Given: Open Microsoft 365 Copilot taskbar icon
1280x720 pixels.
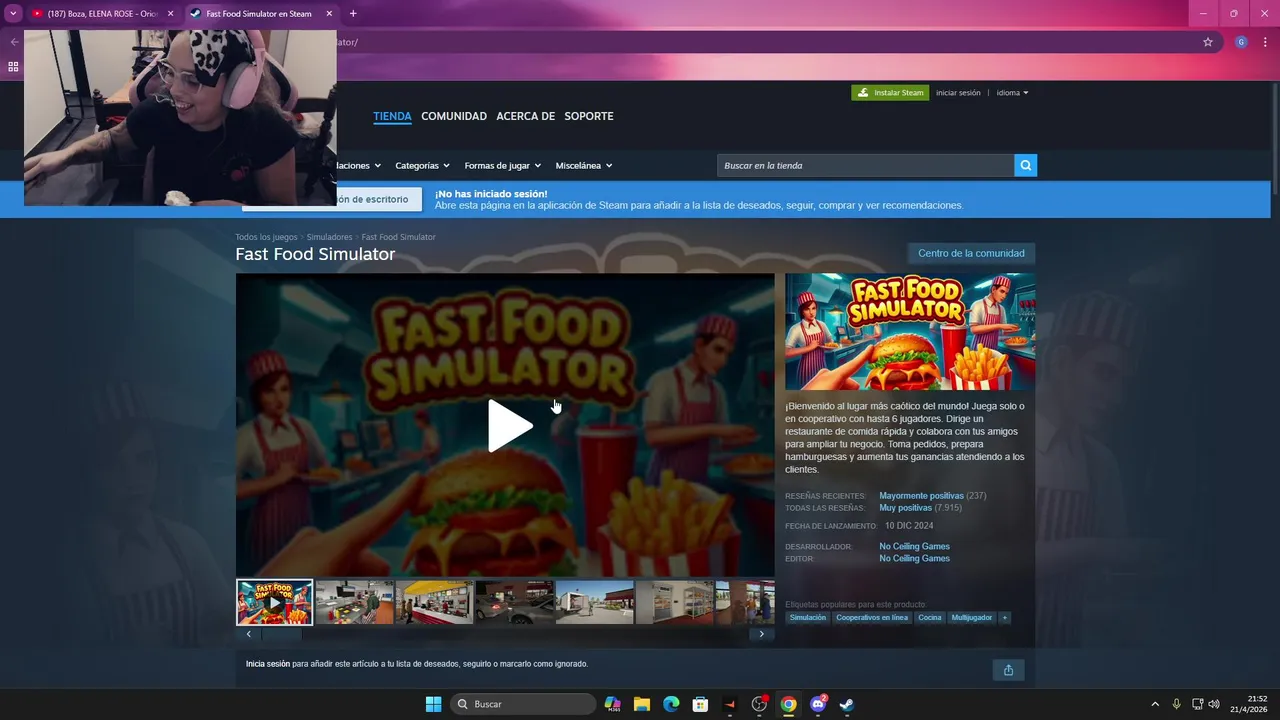Looking at the screenshot, I should click(612, 704).
